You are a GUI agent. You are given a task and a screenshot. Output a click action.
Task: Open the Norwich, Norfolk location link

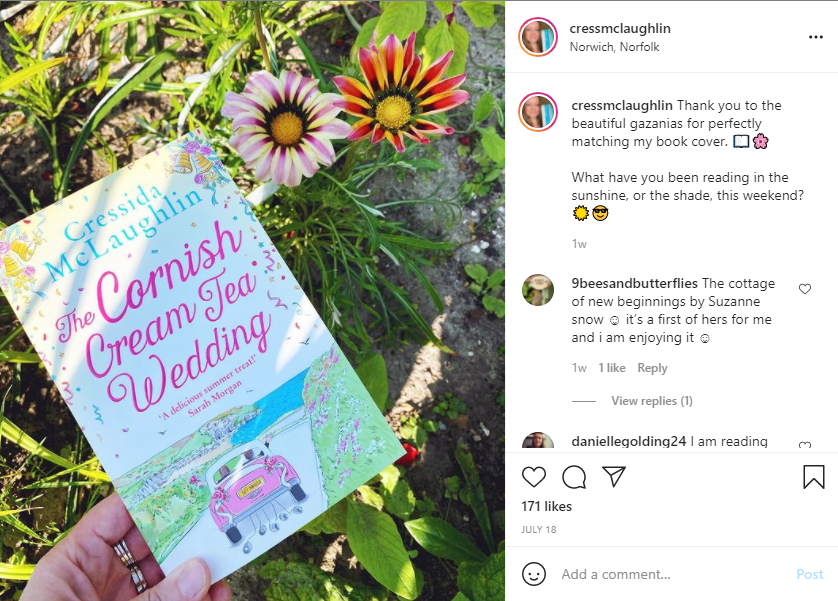click(x=614, y=47)
